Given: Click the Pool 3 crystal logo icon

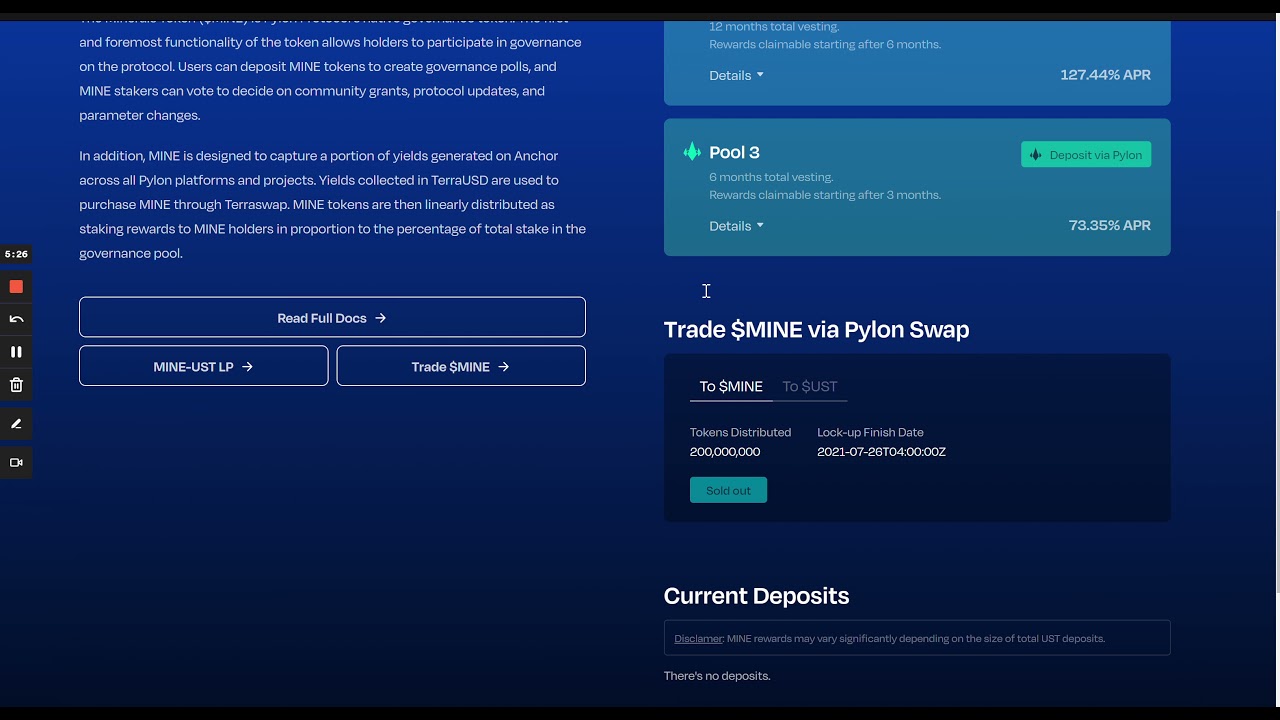Looking at the screenshot, I should 692,152.
